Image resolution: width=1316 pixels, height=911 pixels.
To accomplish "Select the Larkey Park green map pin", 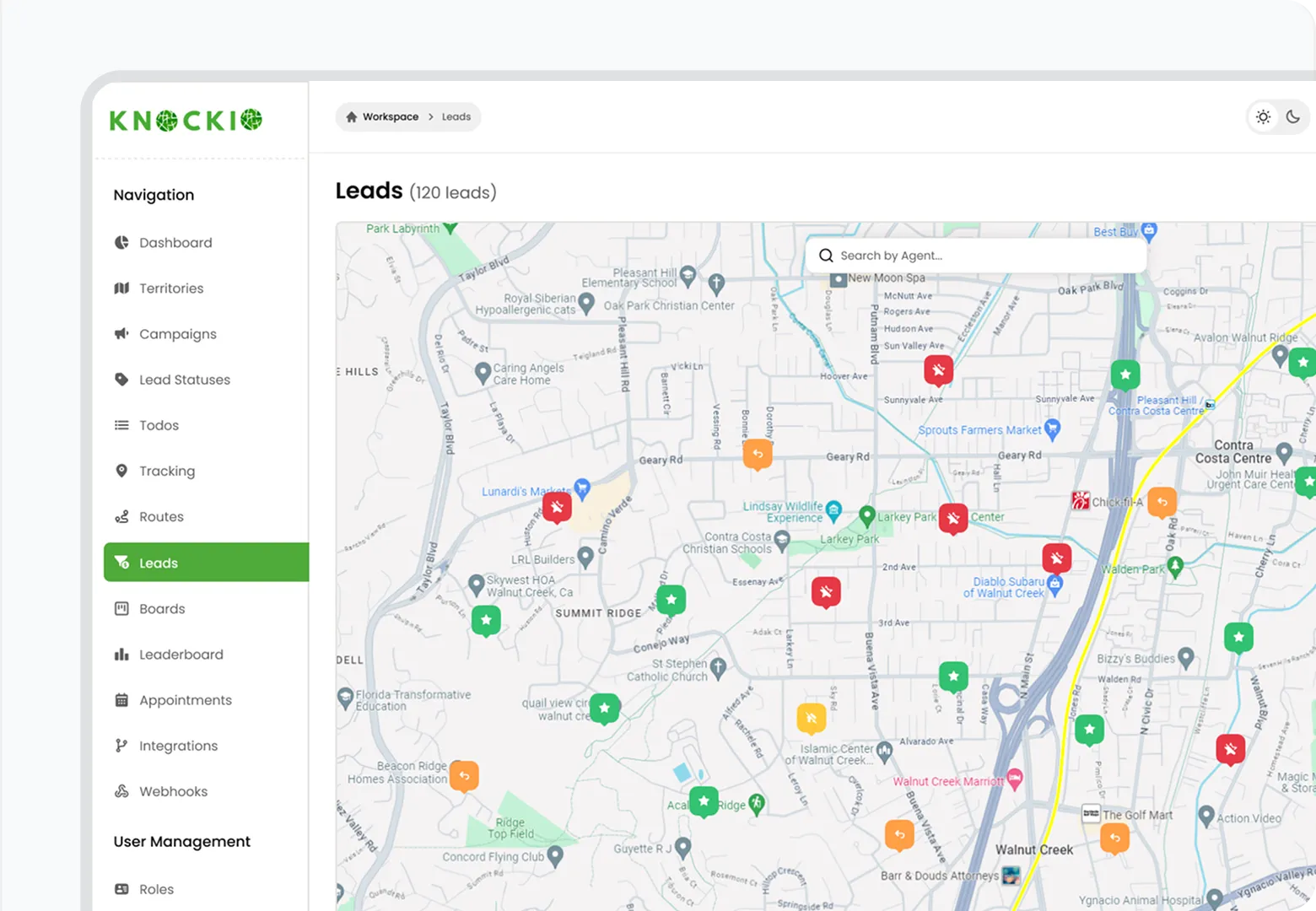I will (x=866, y=515).
